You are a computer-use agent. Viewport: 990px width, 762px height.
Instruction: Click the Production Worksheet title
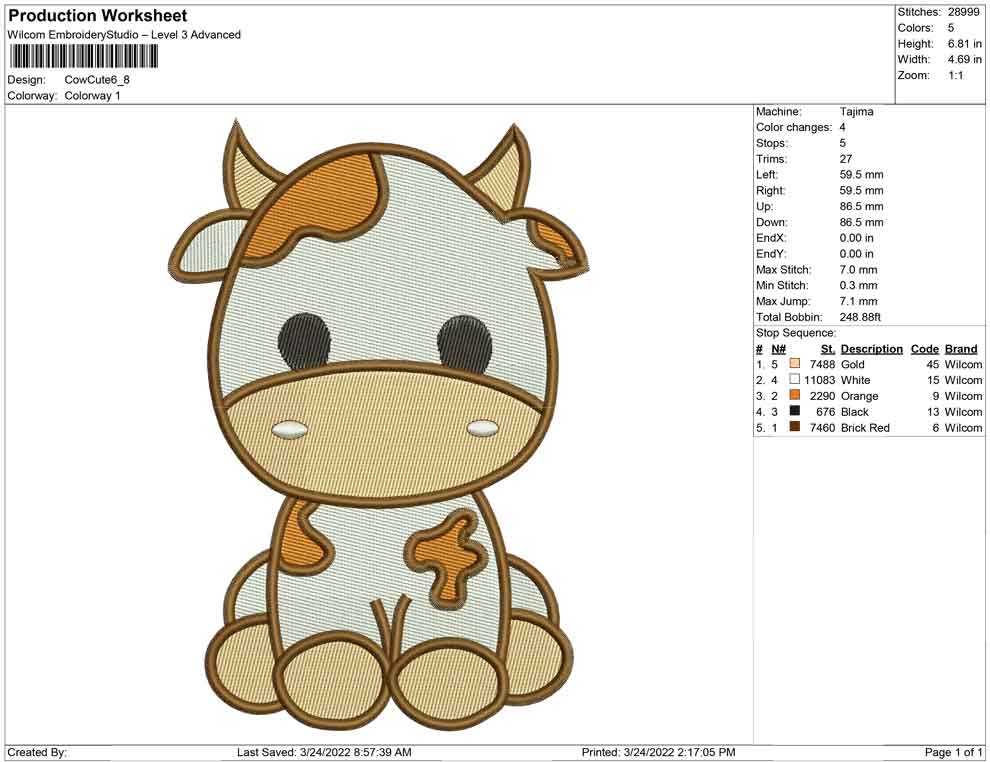click(x=97, y=16)
